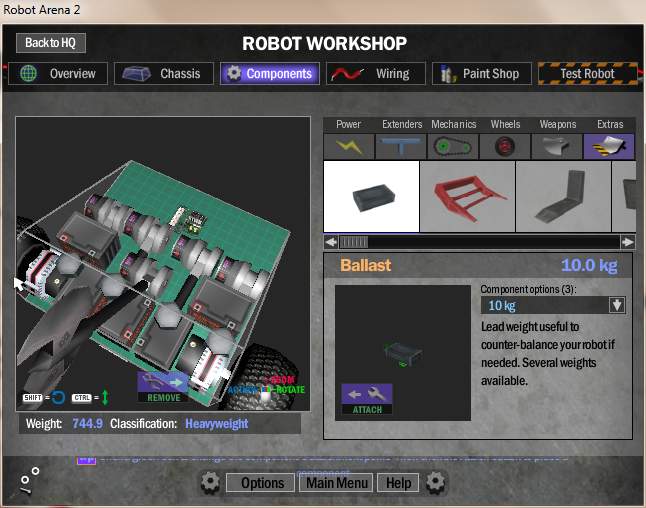Select the Weapons category icon

point(557,146)
